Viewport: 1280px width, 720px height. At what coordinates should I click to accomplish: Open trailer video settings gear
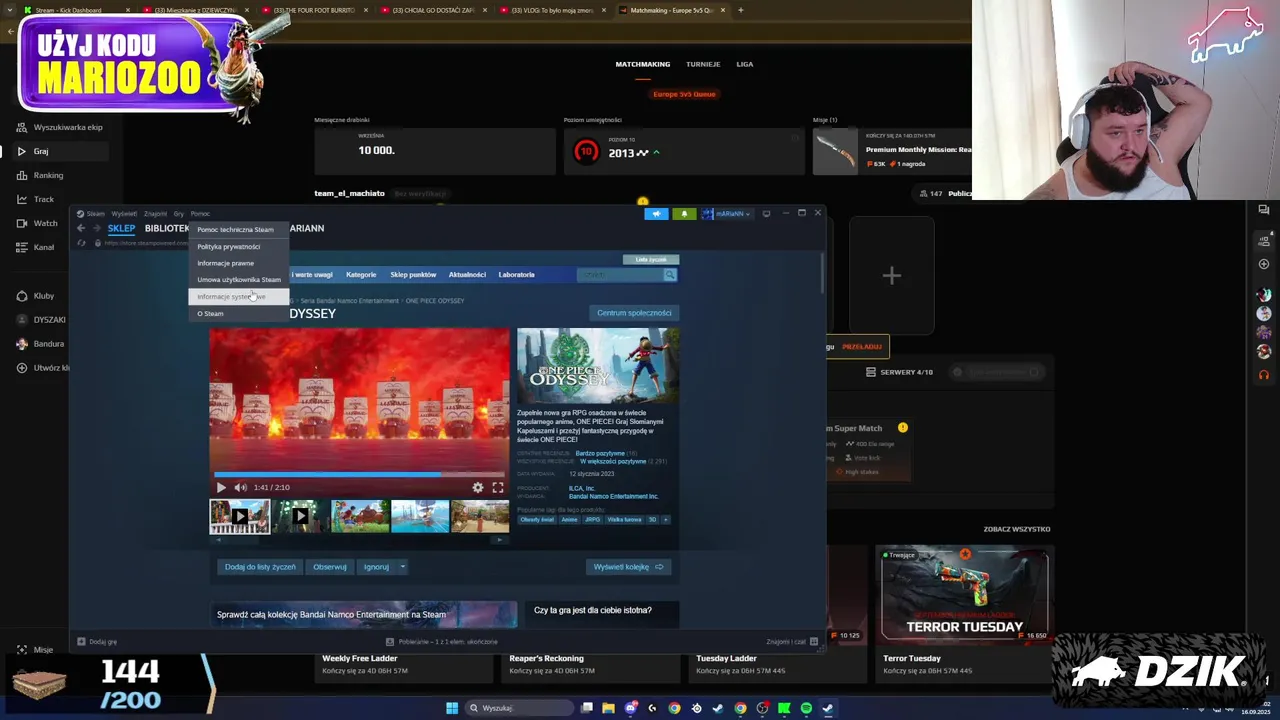(x=478, y=488)
